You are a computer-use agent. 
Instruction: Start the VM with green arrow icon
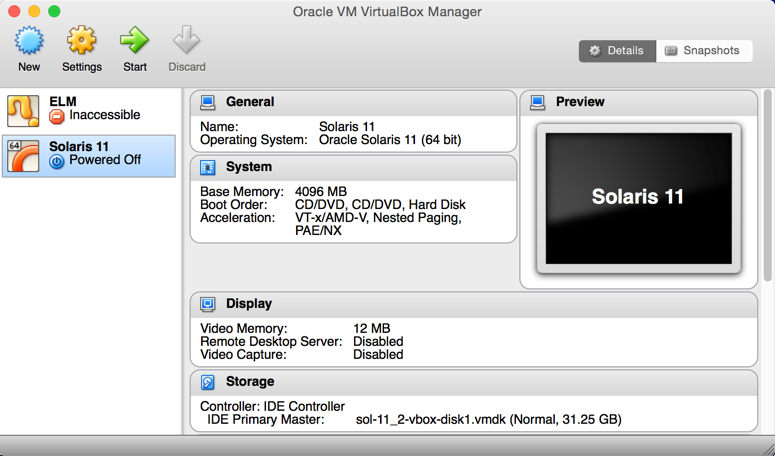(x=134, y=40)
